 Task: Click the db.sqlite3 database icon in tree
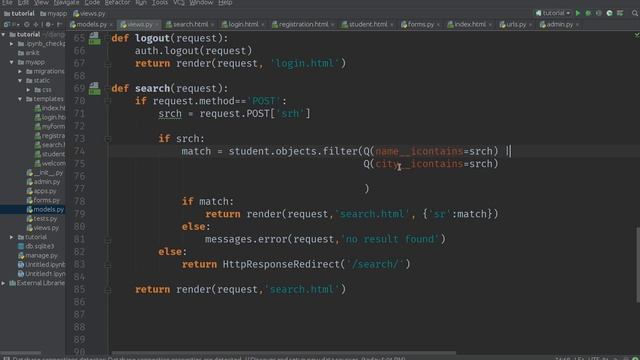(x=21, y=246)
